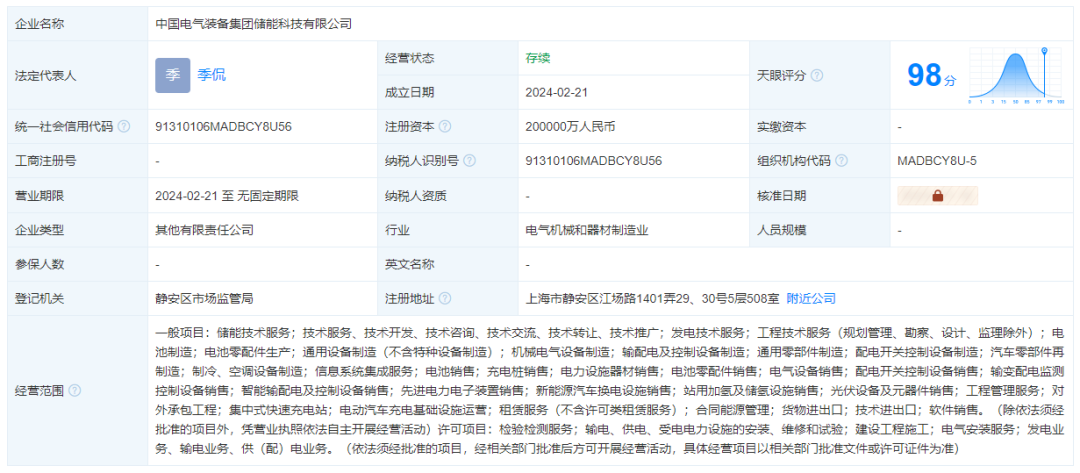Select the 经营状态 label

click(410, 59)
